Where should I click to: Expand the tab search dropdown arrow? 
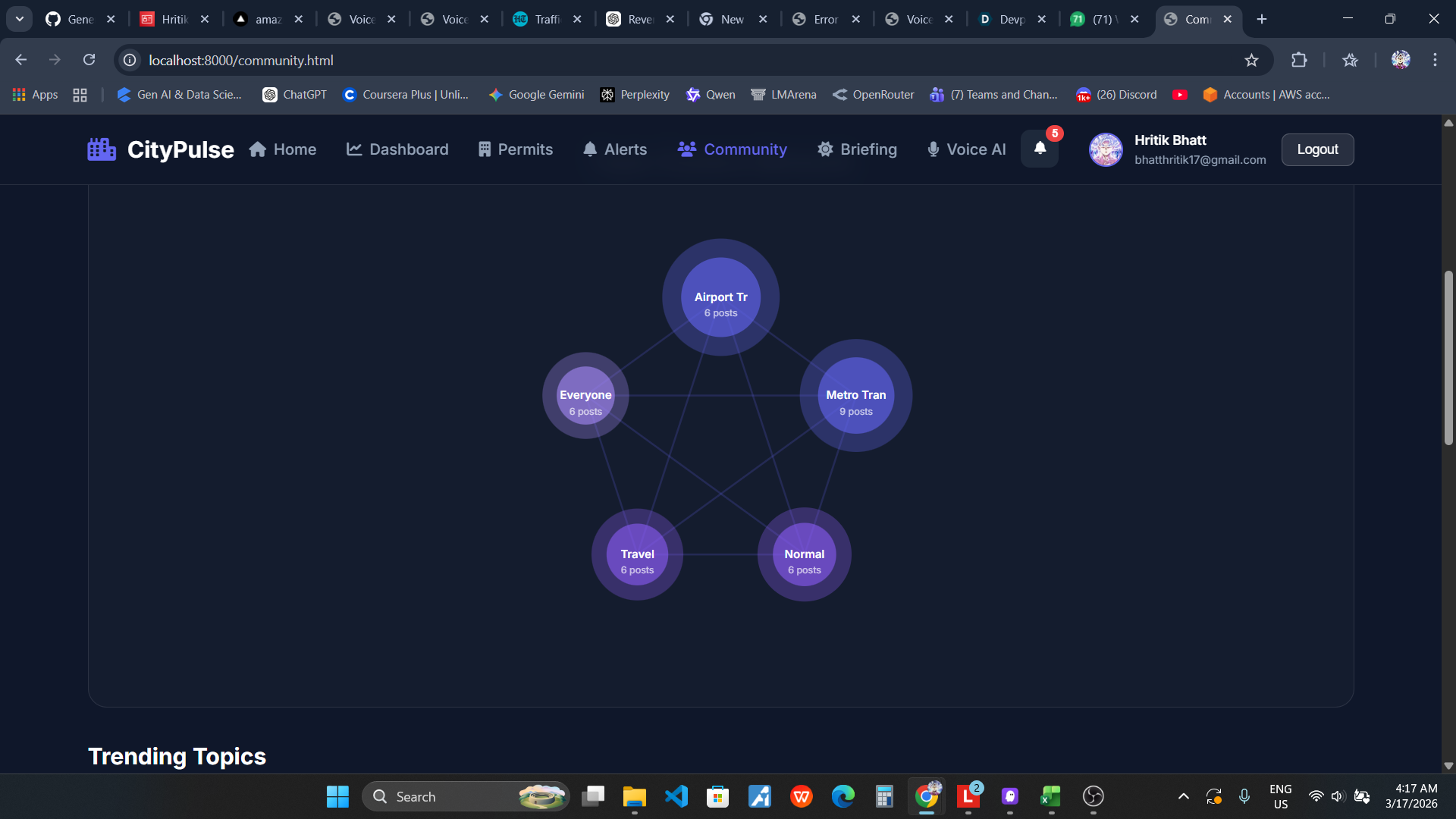(x=20, y=19)
